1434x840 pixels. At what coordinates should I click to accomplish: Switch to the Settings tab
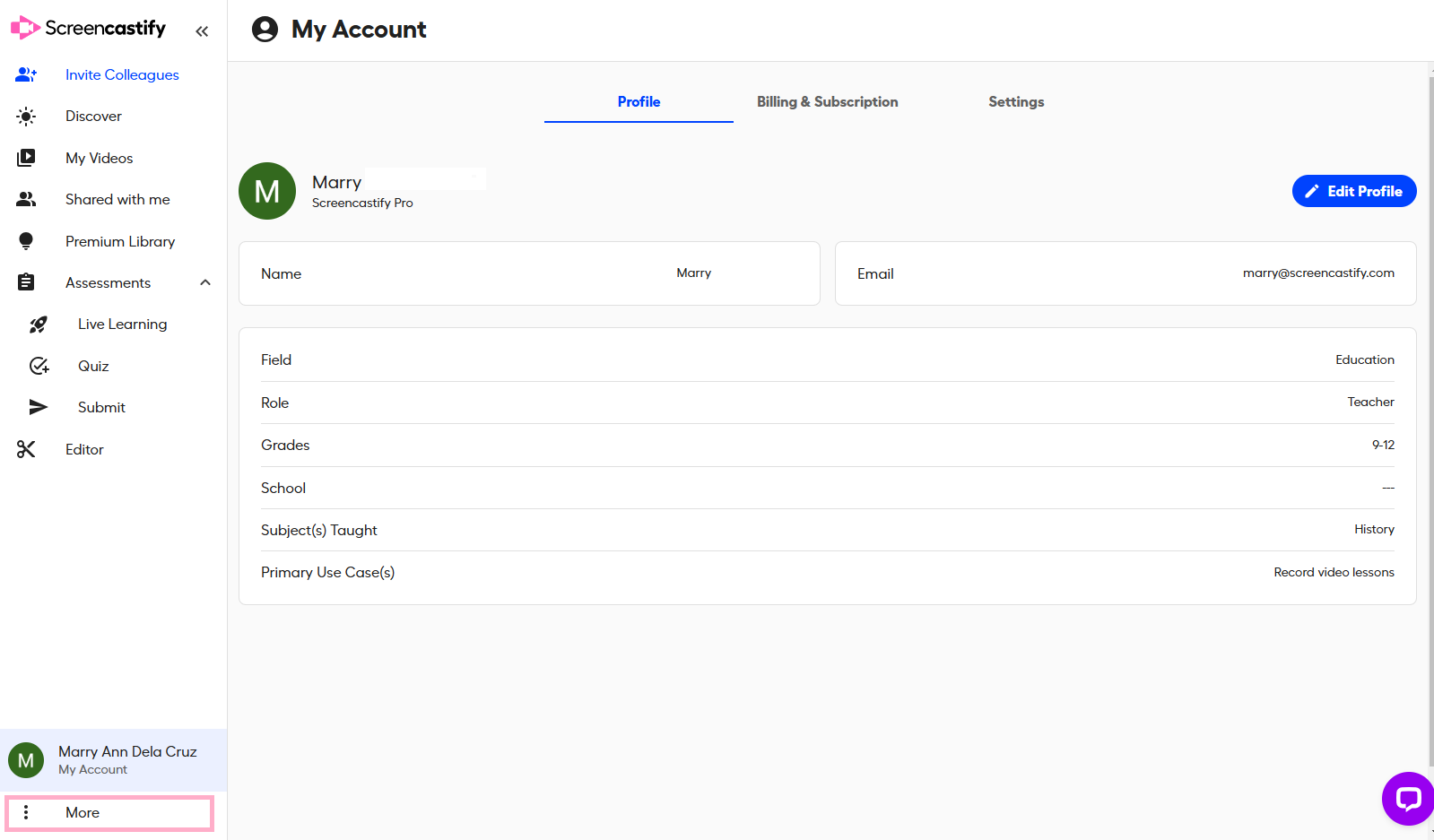[x=1016, y=102]
